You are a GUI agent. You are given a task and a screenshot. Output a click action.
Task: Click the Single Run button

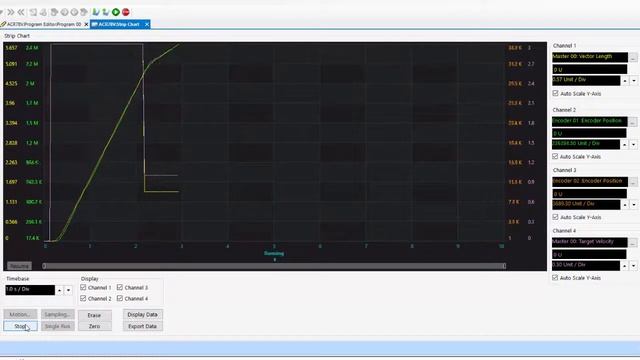(x=58, y=326)
